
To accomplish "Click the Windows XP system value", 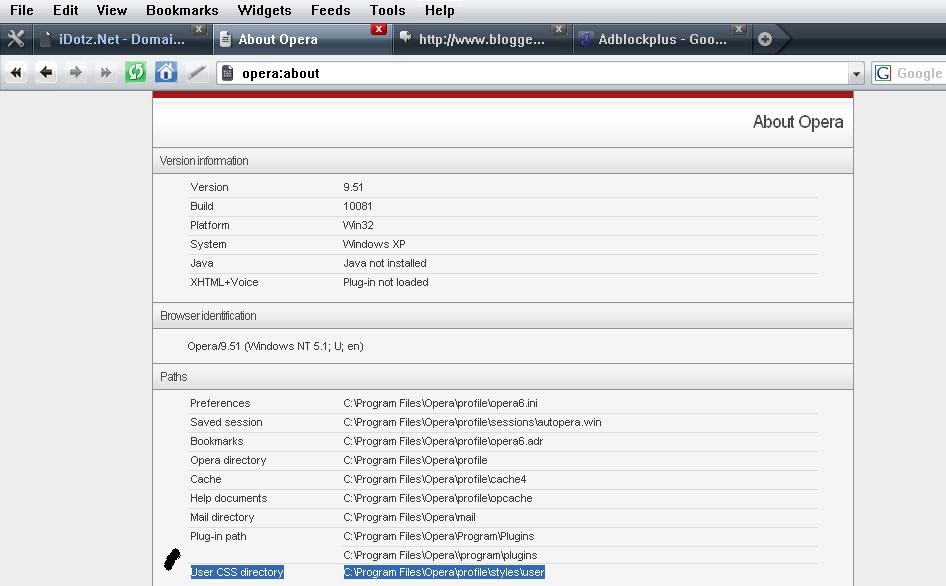I will click(x=373, y=244).
